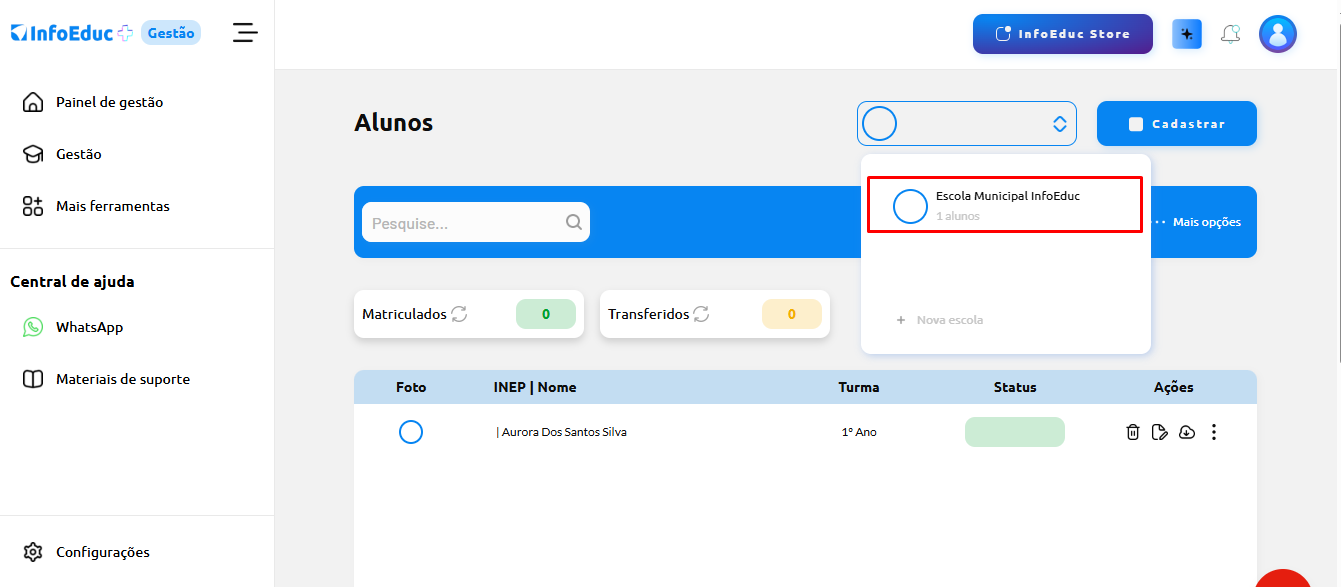Open Painel de gestão home icon
Viewport: 1341px width, 587px height.
click(x=33, y=102)
